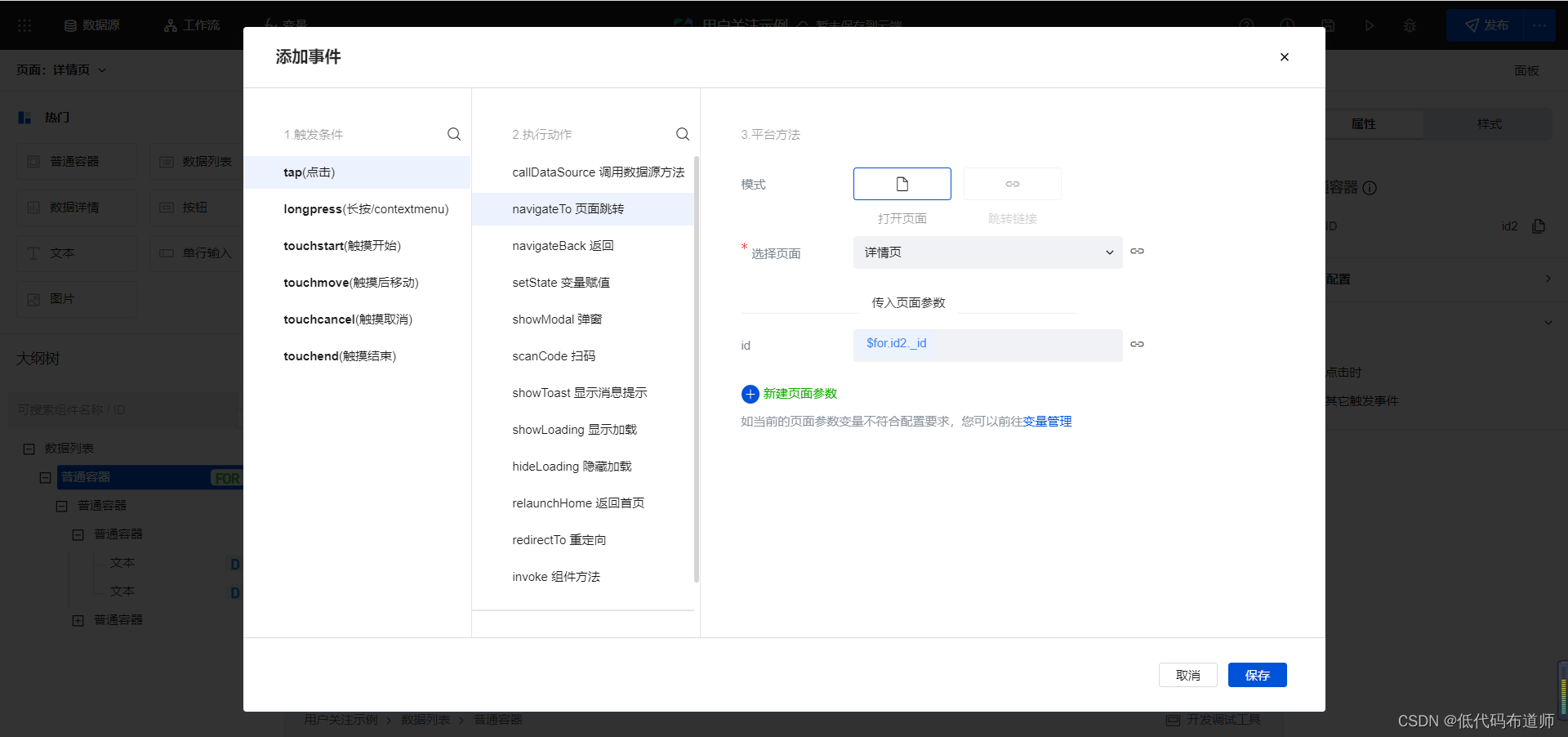The width and height of the screenshot is (1568, 737).
Task: Open 开发调试工具 at the bottom
Action: [x=1214, y=720]
